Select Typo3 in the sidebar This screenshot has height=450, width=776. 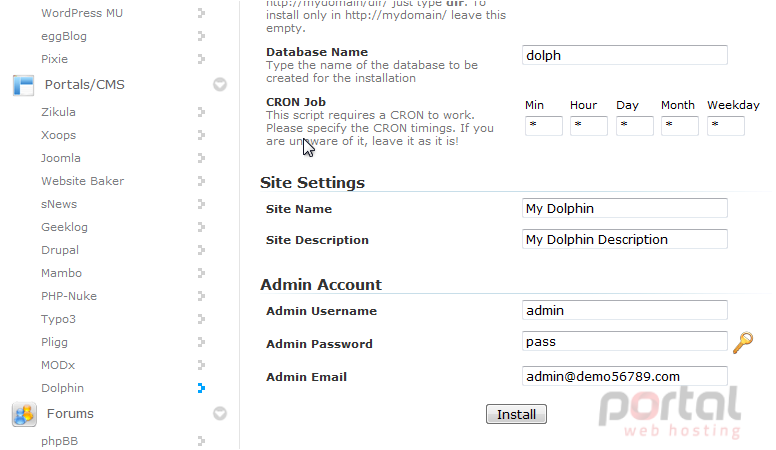tap(58, 319)
